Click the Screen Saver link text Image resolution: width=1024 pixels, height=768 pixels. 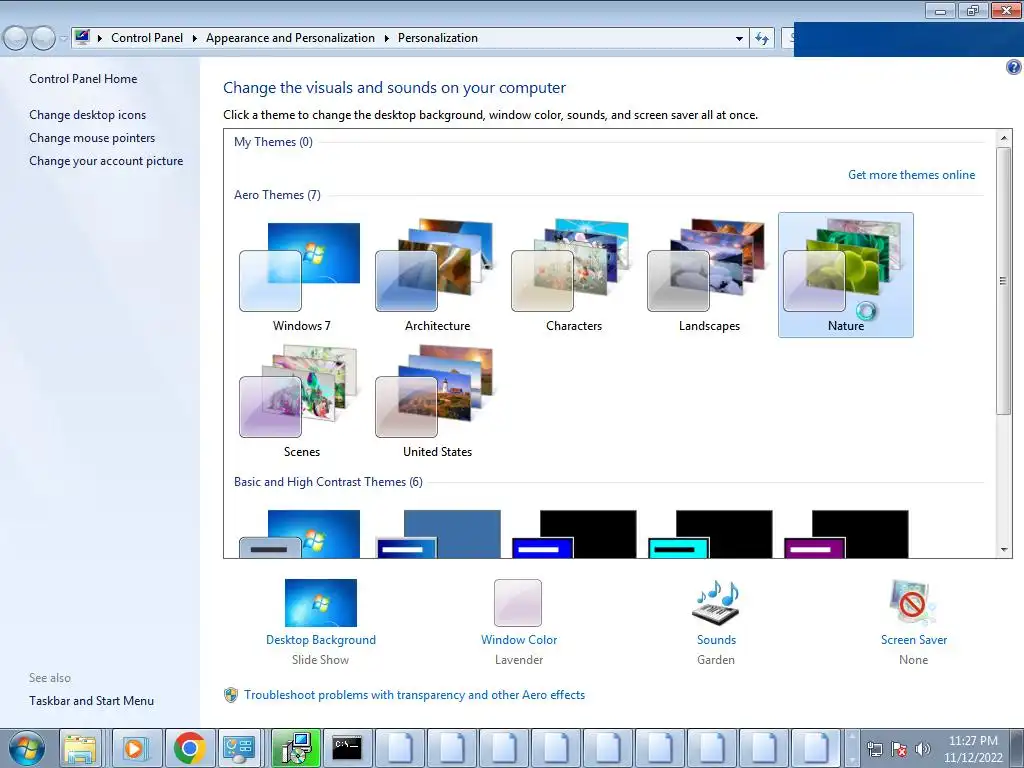point(914,640)
